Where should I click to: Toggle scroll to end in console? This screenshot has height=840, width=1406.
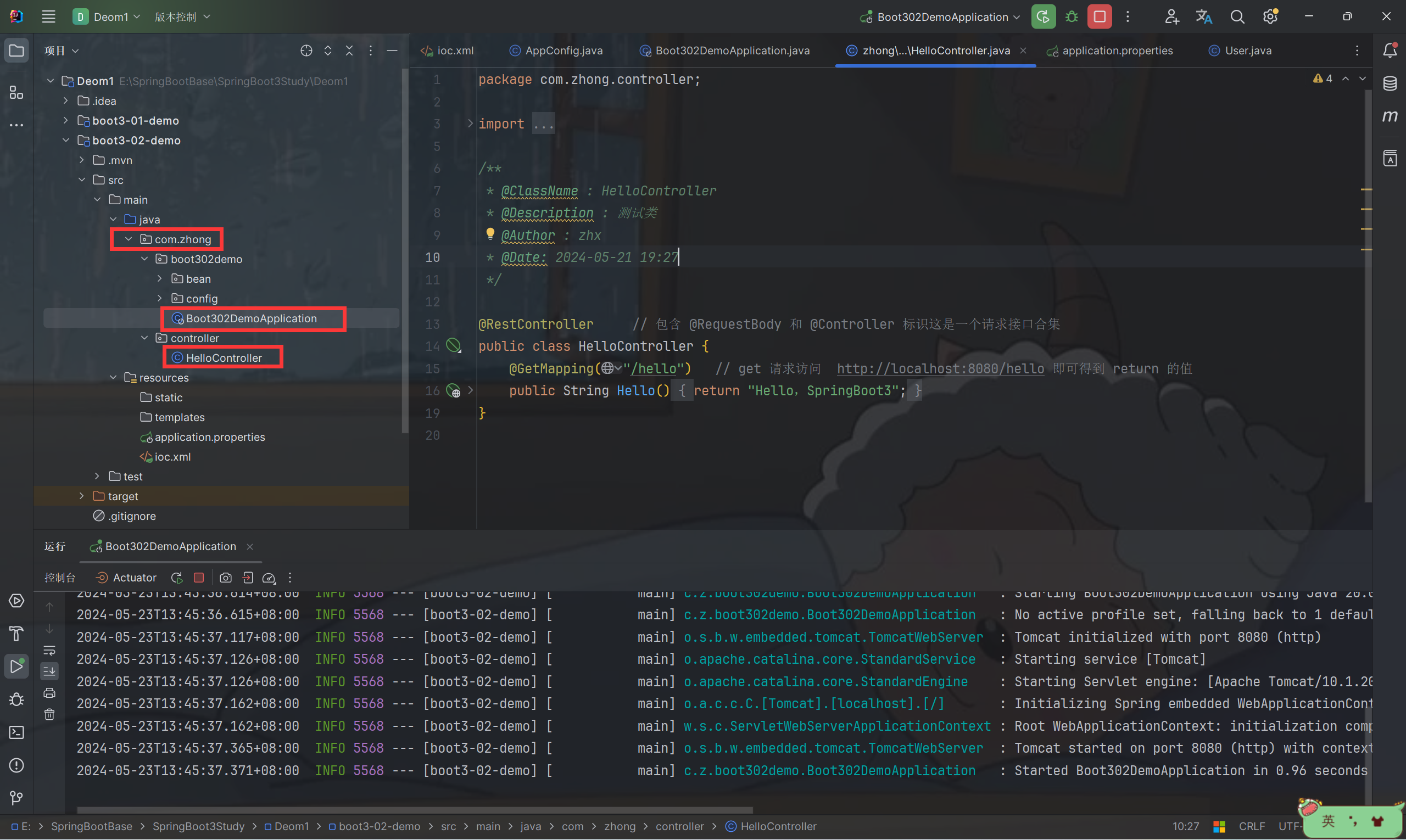pos(50,671)
